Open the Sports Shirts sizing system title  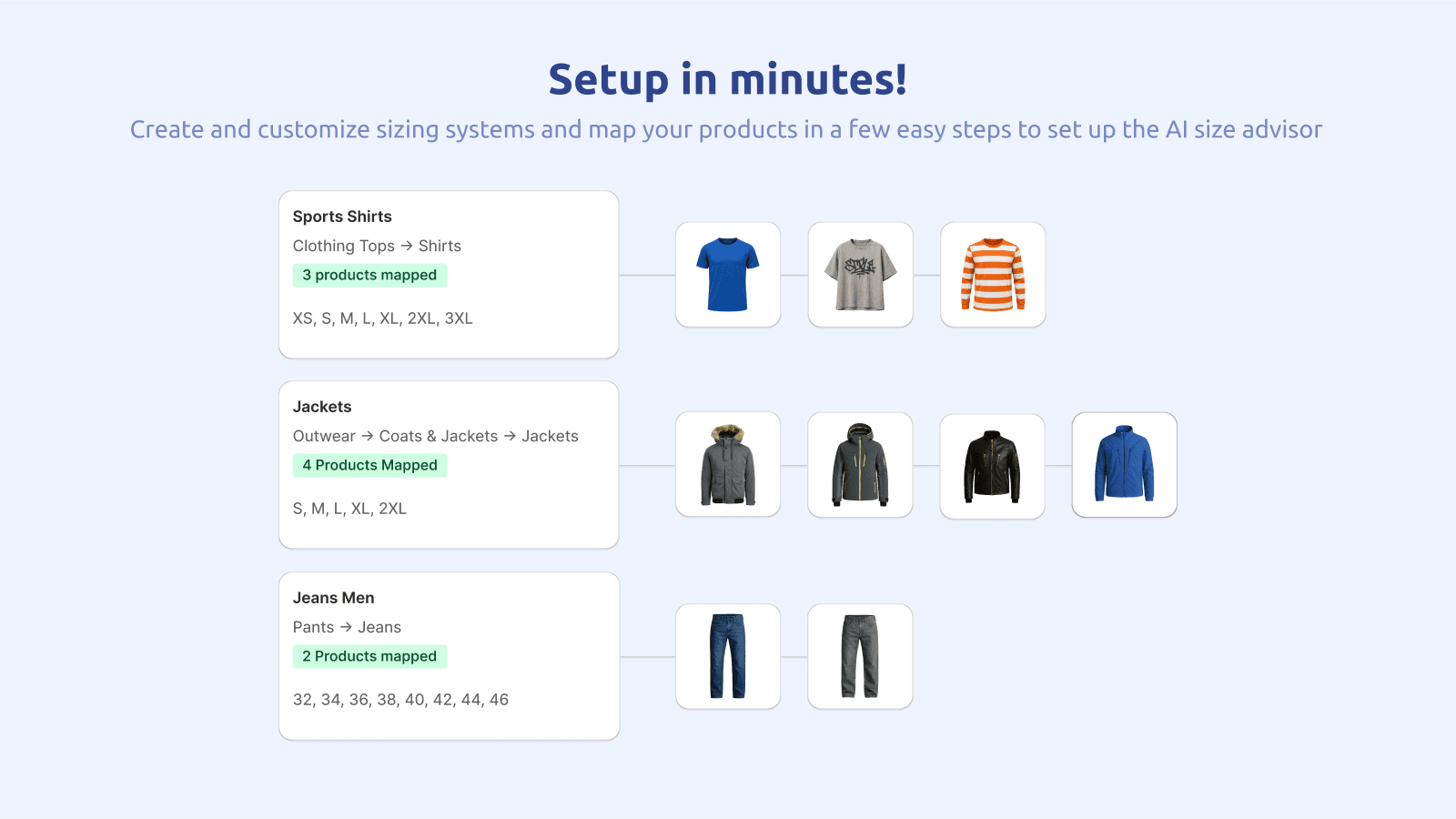click(342, 217)
